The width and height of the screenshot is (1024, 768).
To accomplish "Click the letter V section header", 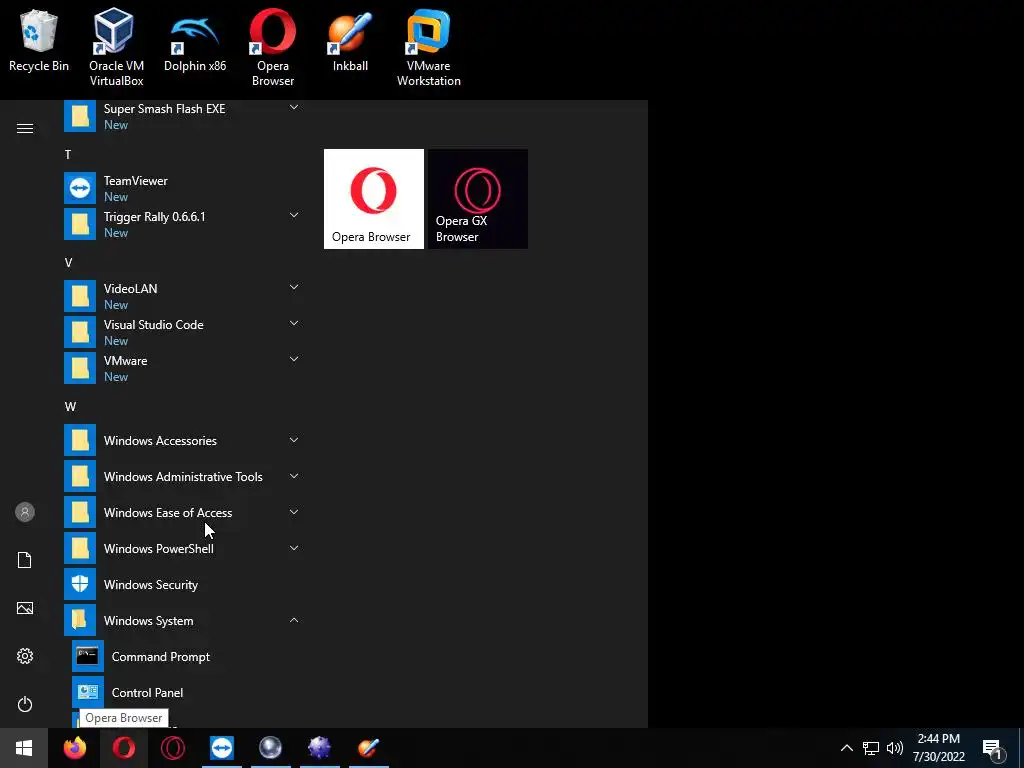I will click(x=68, y=263).
